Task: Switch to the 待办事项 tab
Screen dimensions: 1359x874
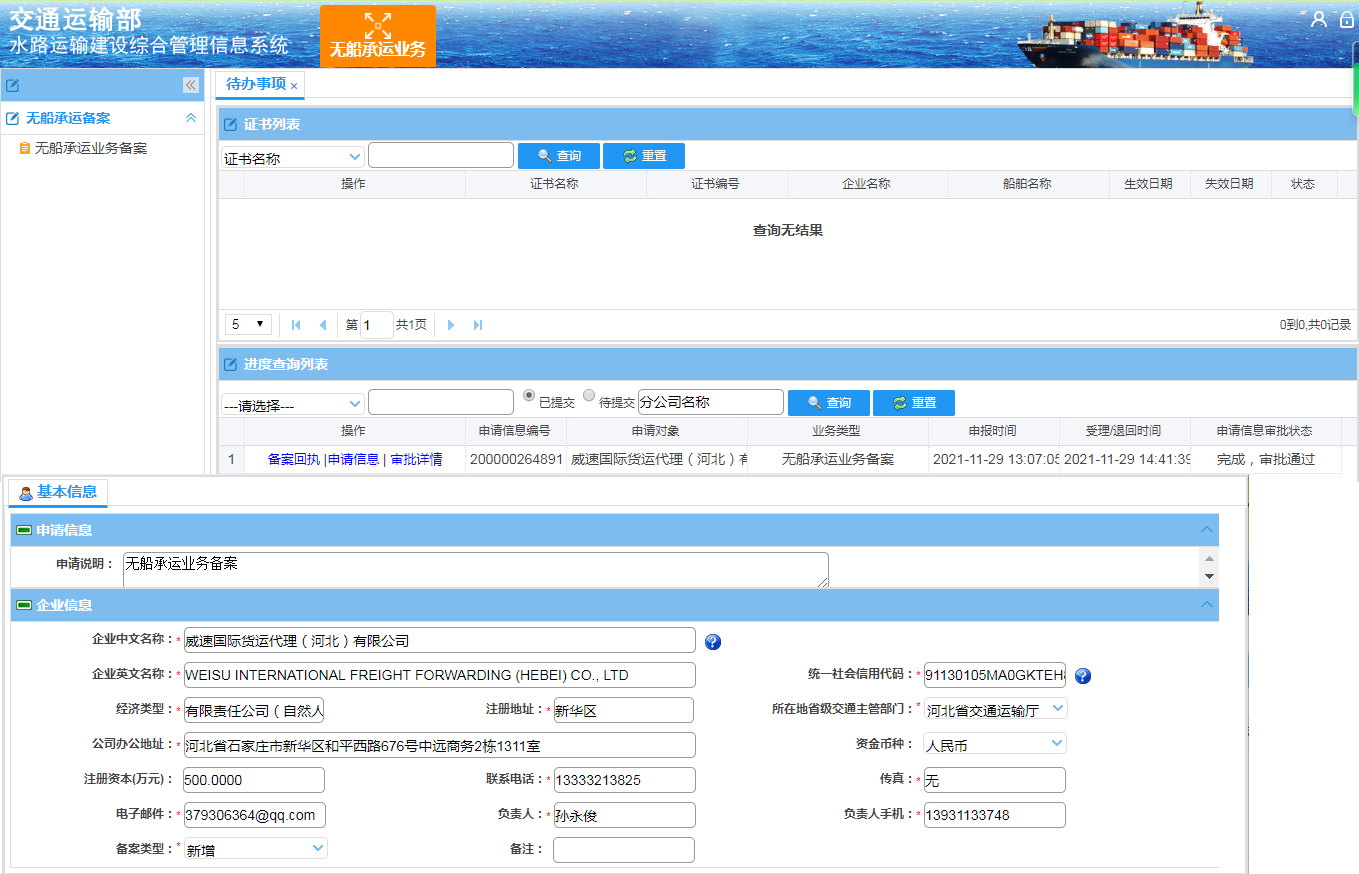Action: (x=251, y=85)
